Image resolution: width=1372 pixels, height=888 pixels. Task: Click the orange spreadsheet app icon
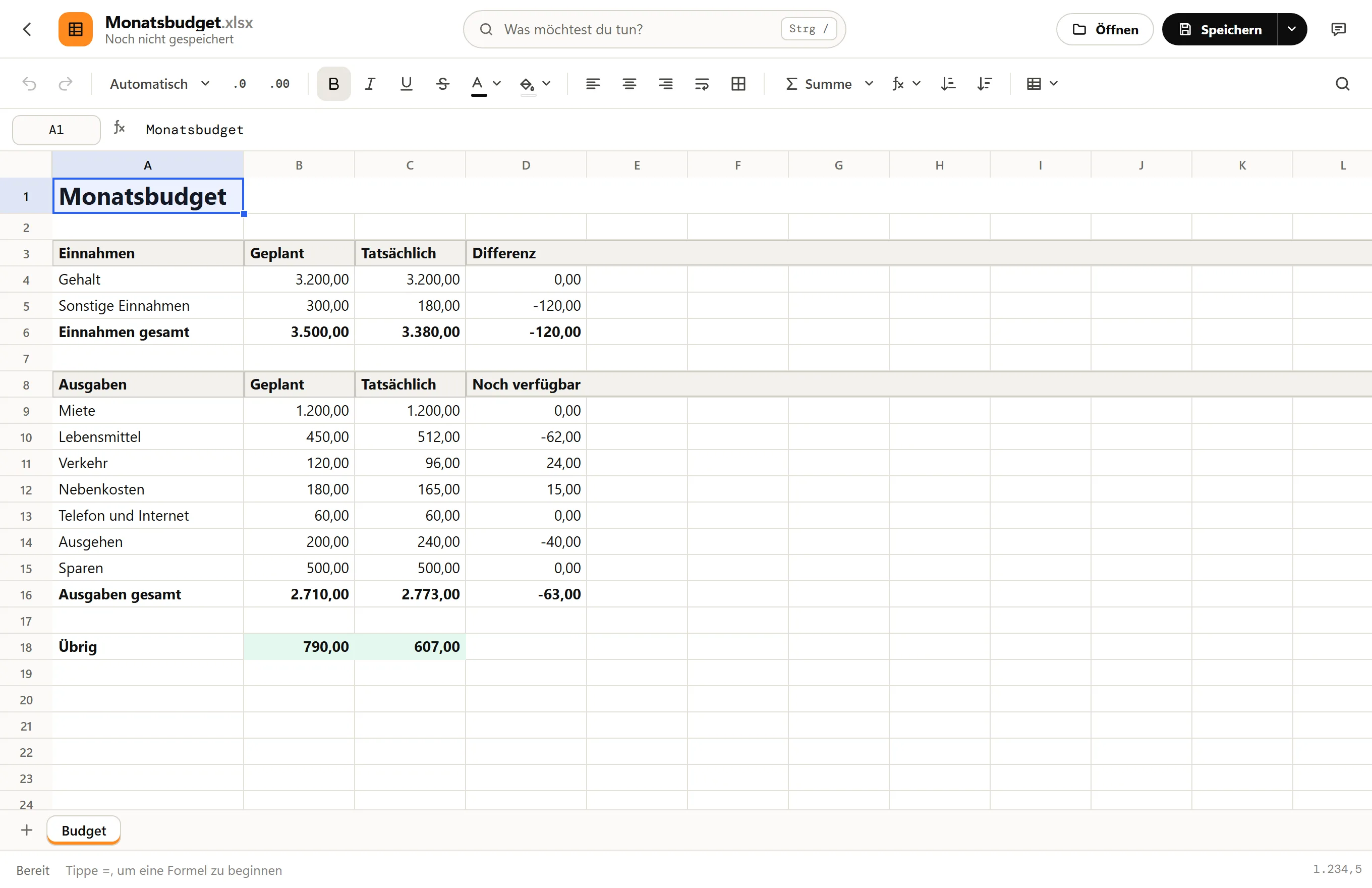[x=76, y=29]
